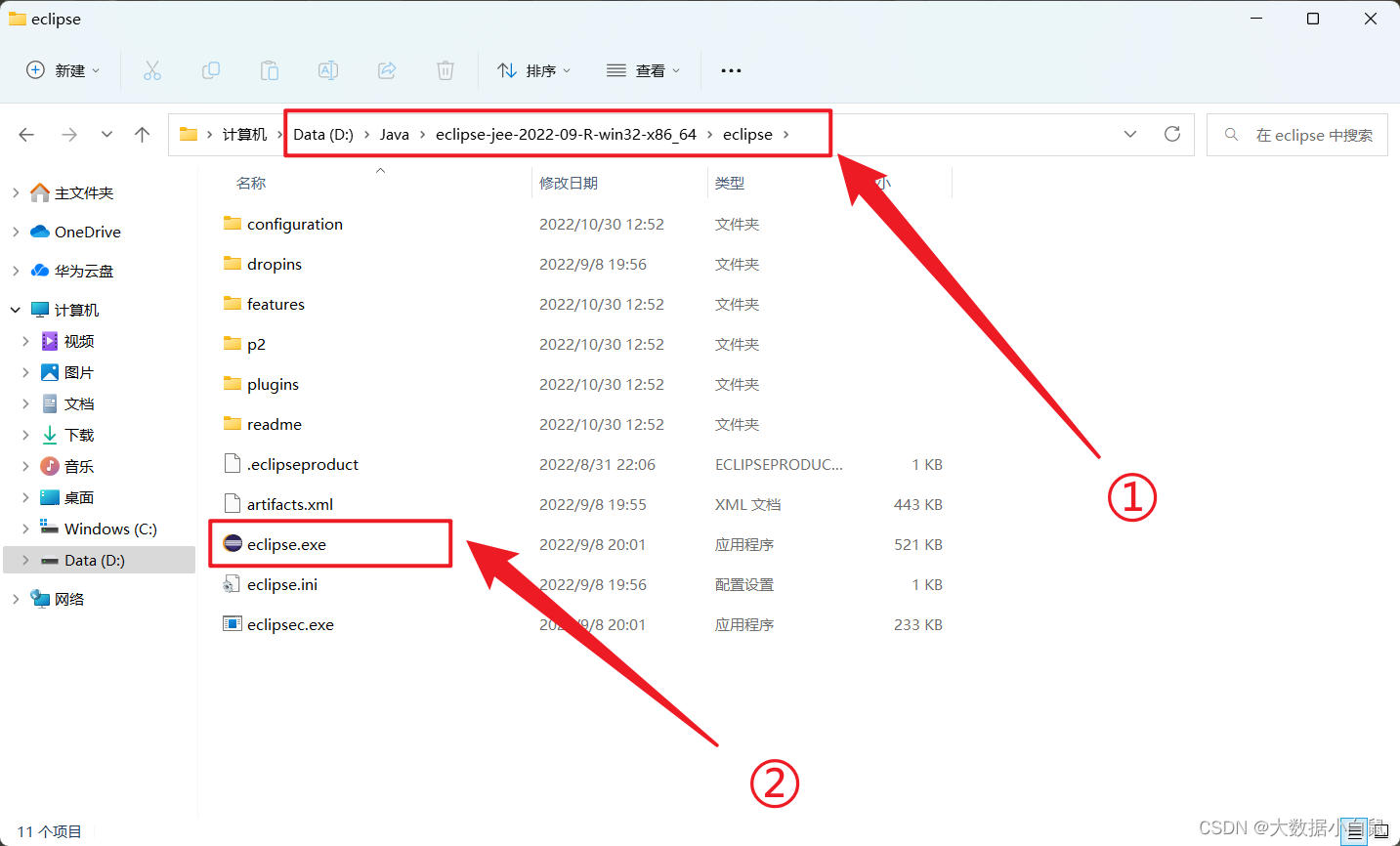Image resolution: width=1400 pixels, height=846 pixels.
Task: Open 视频 in navigation pane
Action: pyautogui.click(x=79, y=341)
